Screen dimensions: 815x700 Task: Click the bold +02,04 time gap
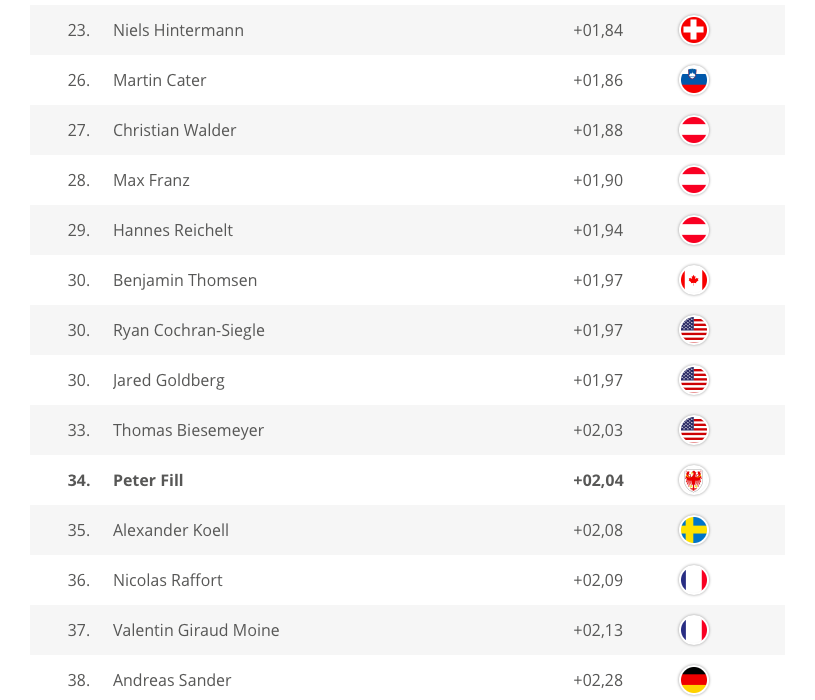coord(598,480)
